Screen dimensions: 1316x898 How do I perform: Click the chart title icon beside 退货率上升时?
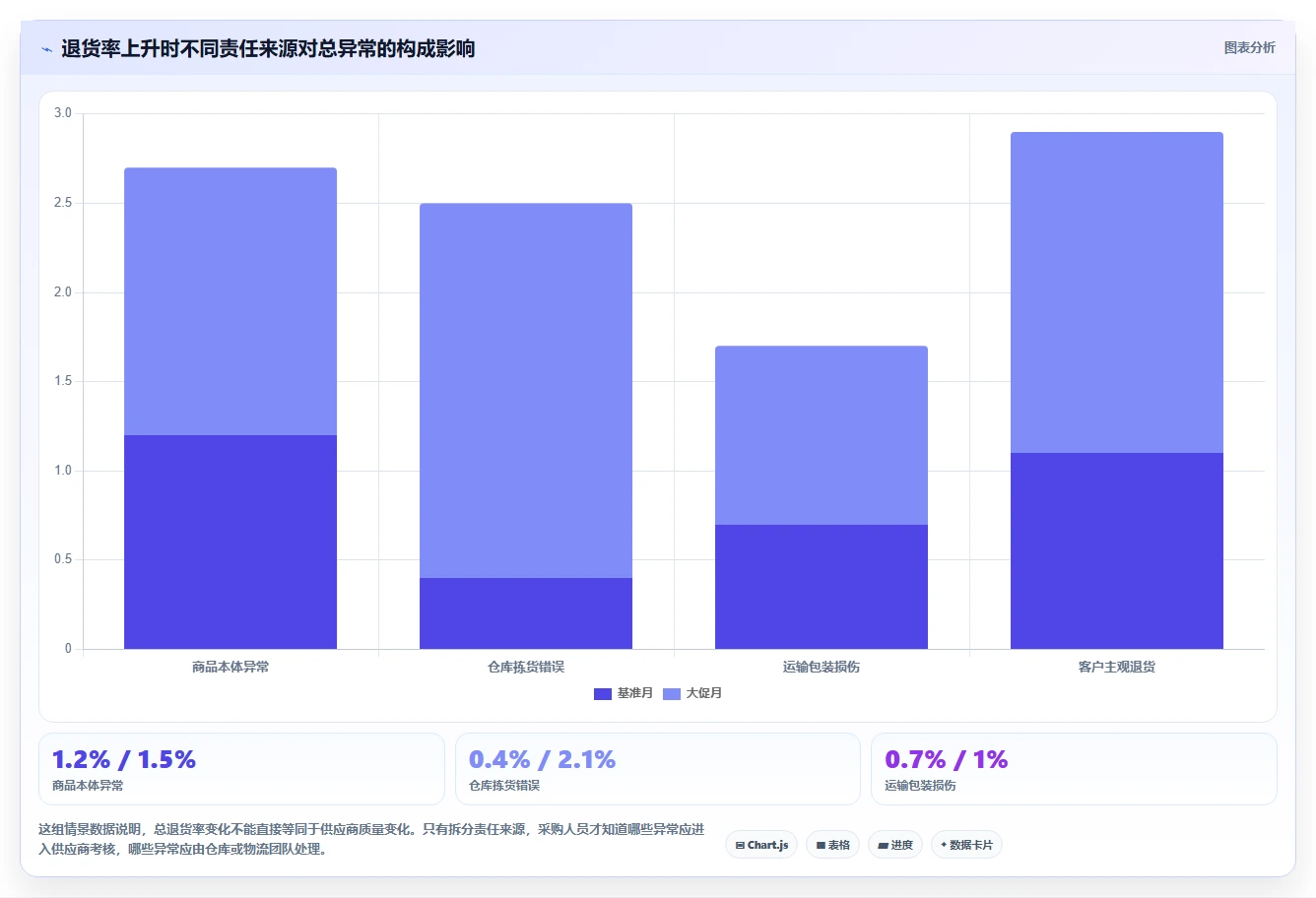tap(46, 49)
